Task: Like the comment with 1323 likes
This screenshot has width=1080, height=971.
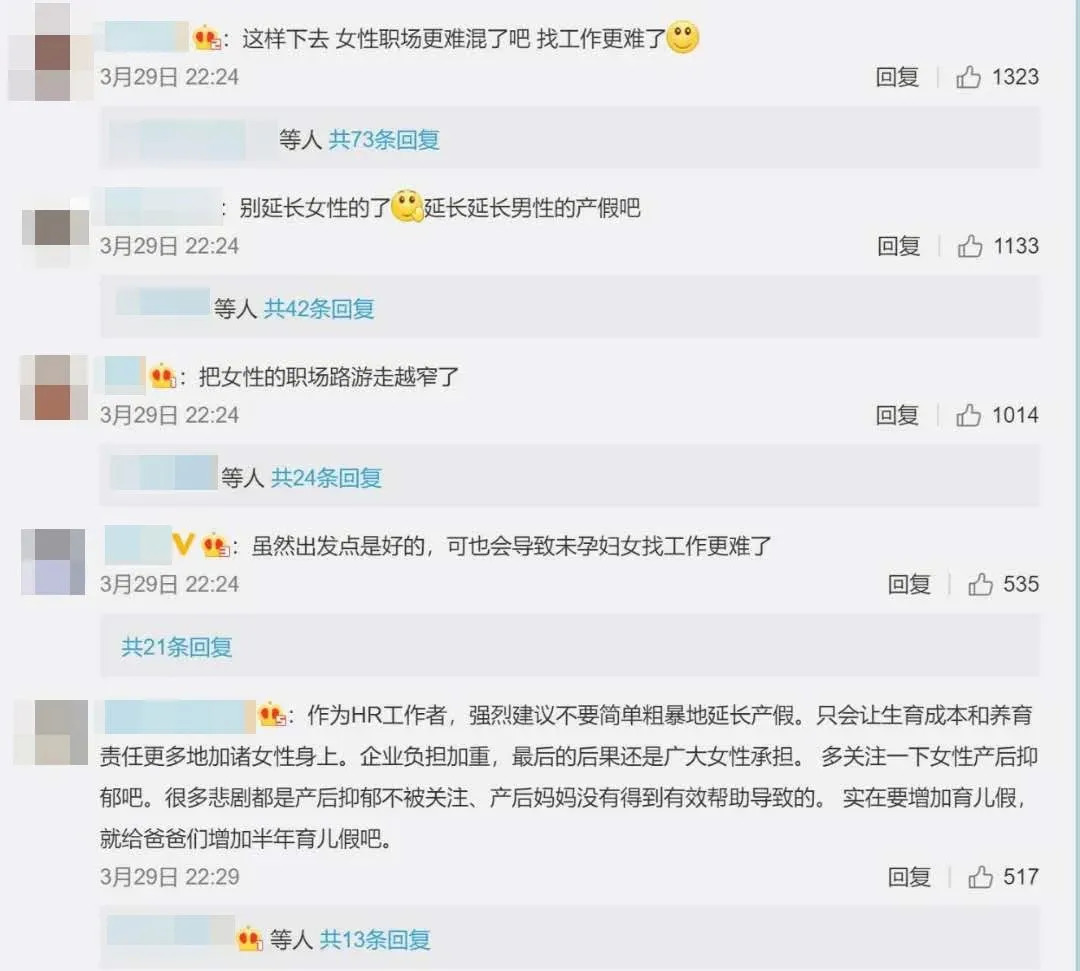Action: click(968, 77)
